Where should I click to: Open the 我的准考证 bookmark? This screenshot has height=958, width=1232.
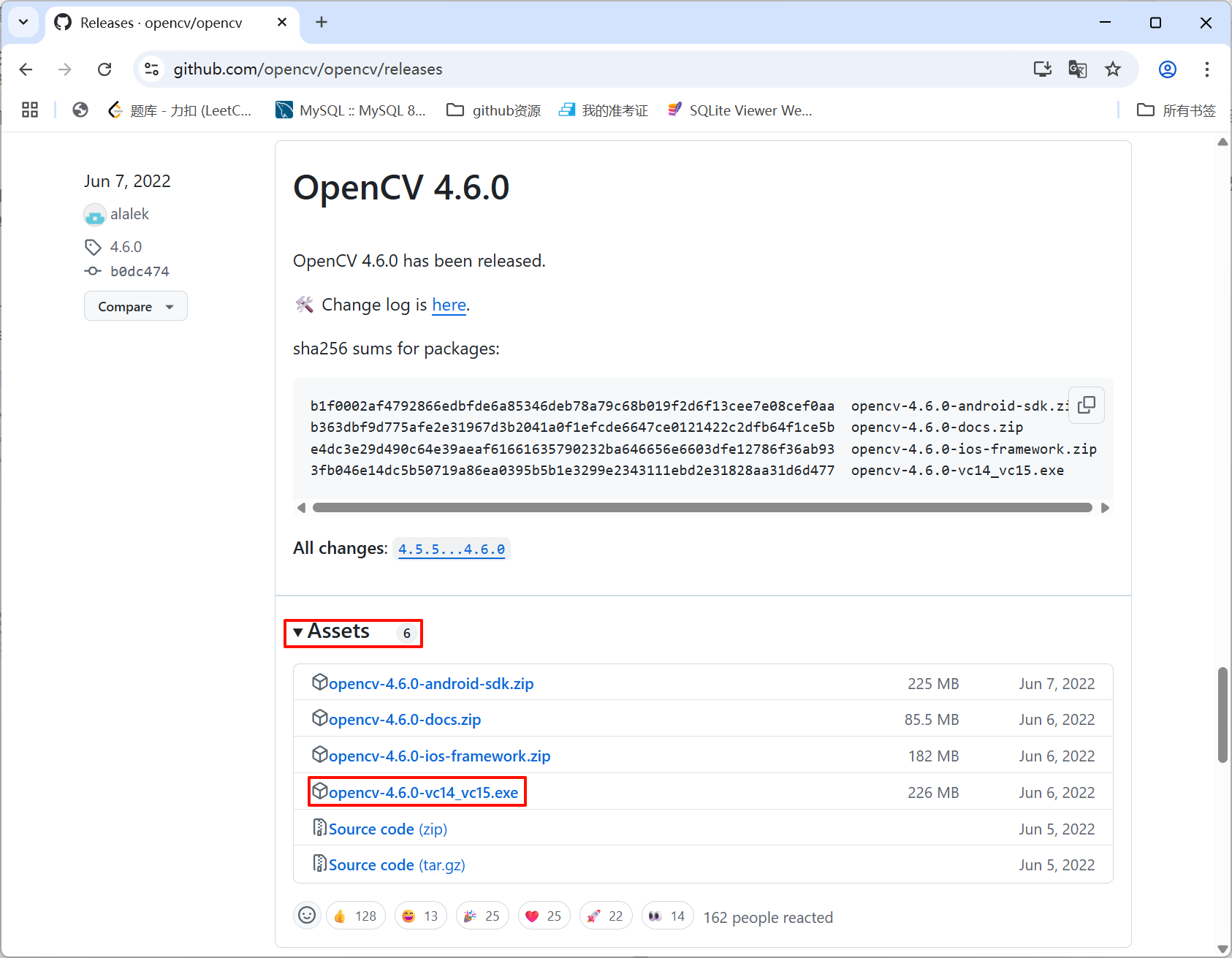click(x=603, y=110)
